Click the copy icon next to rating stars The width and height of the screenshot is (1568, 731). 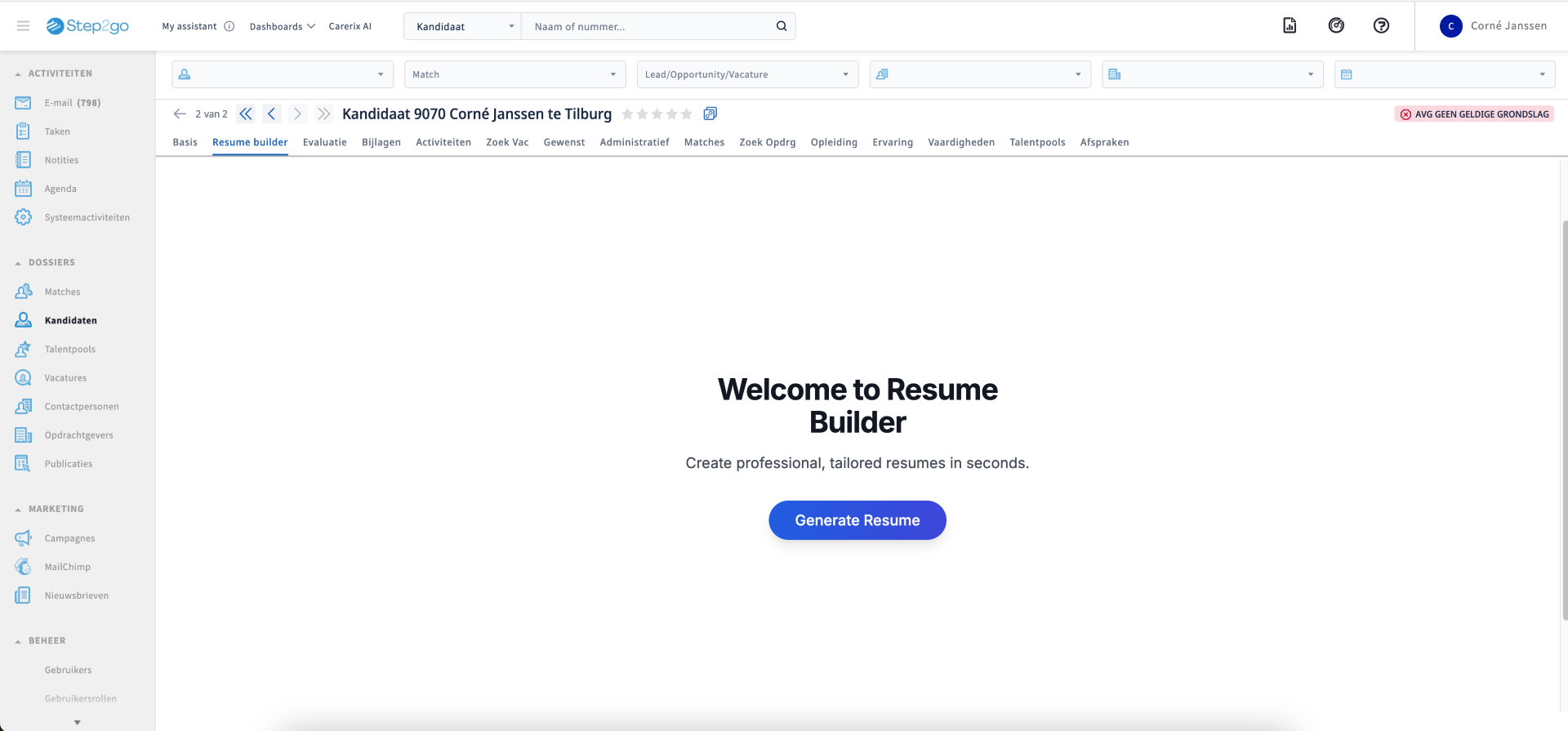(710, 114)
